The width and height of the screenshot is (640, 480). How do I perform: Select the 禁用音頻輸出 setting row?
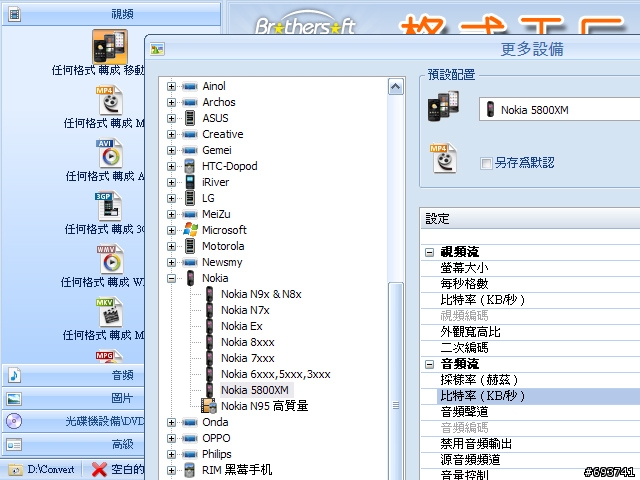pos(530,444)
